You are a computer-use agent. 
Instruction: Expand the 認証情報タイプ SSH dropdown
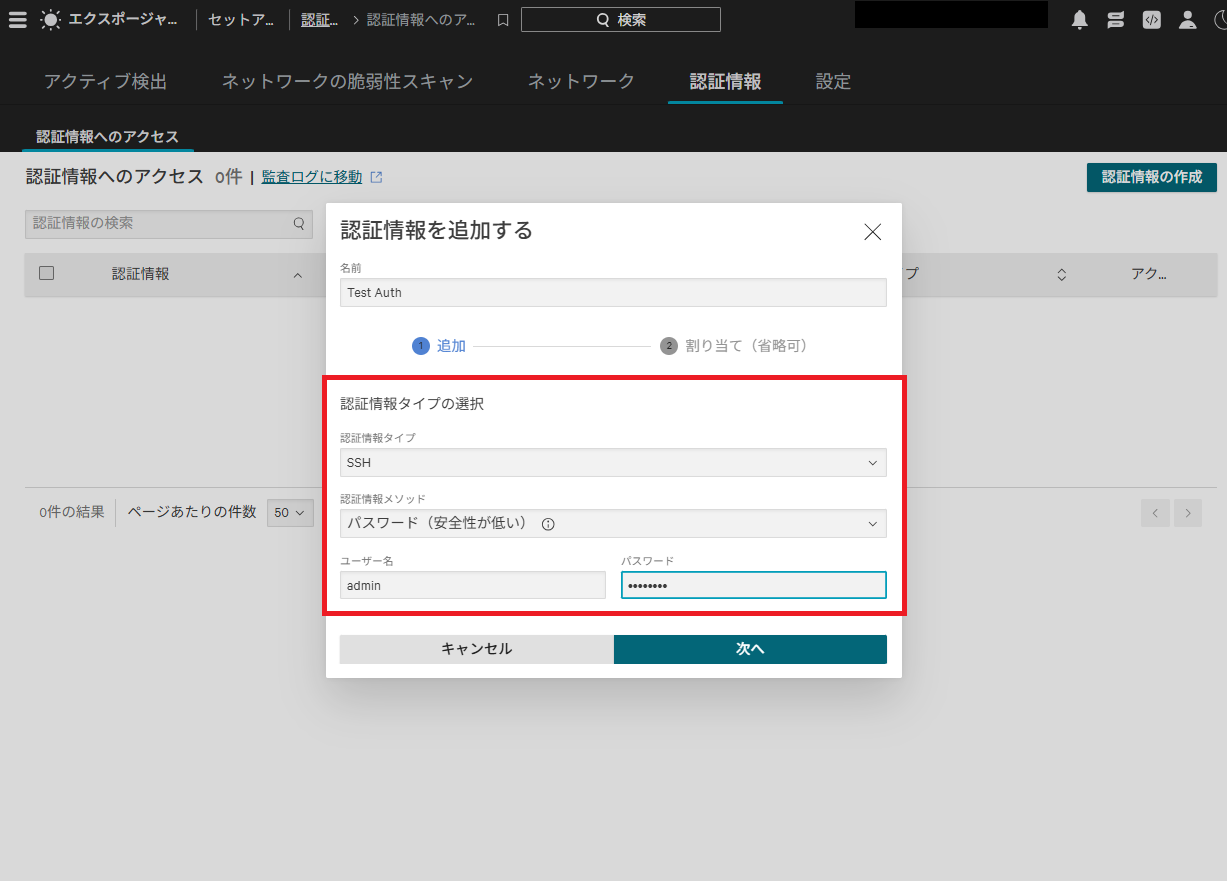point(613,463)
